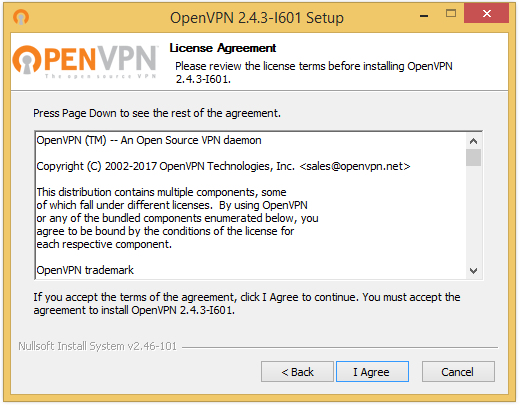Screen dimensions: 520x405
Task: Click the 'Press Page Down' instruction text
Action: 157,113
